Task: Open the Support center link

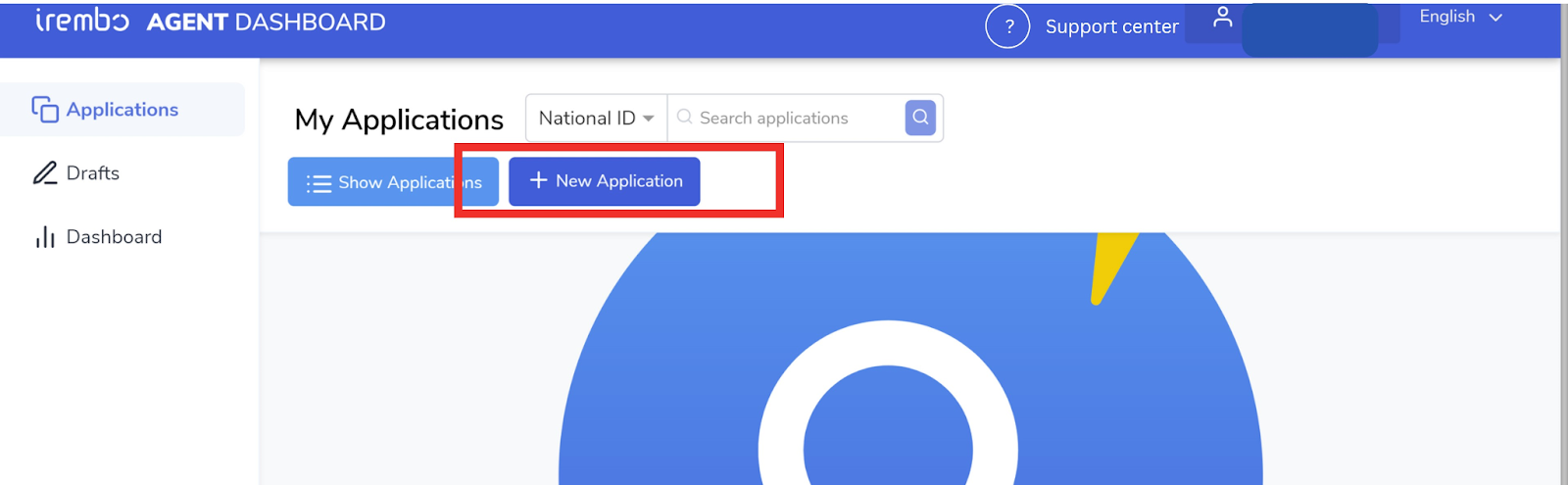Action: click(1111, 27)
